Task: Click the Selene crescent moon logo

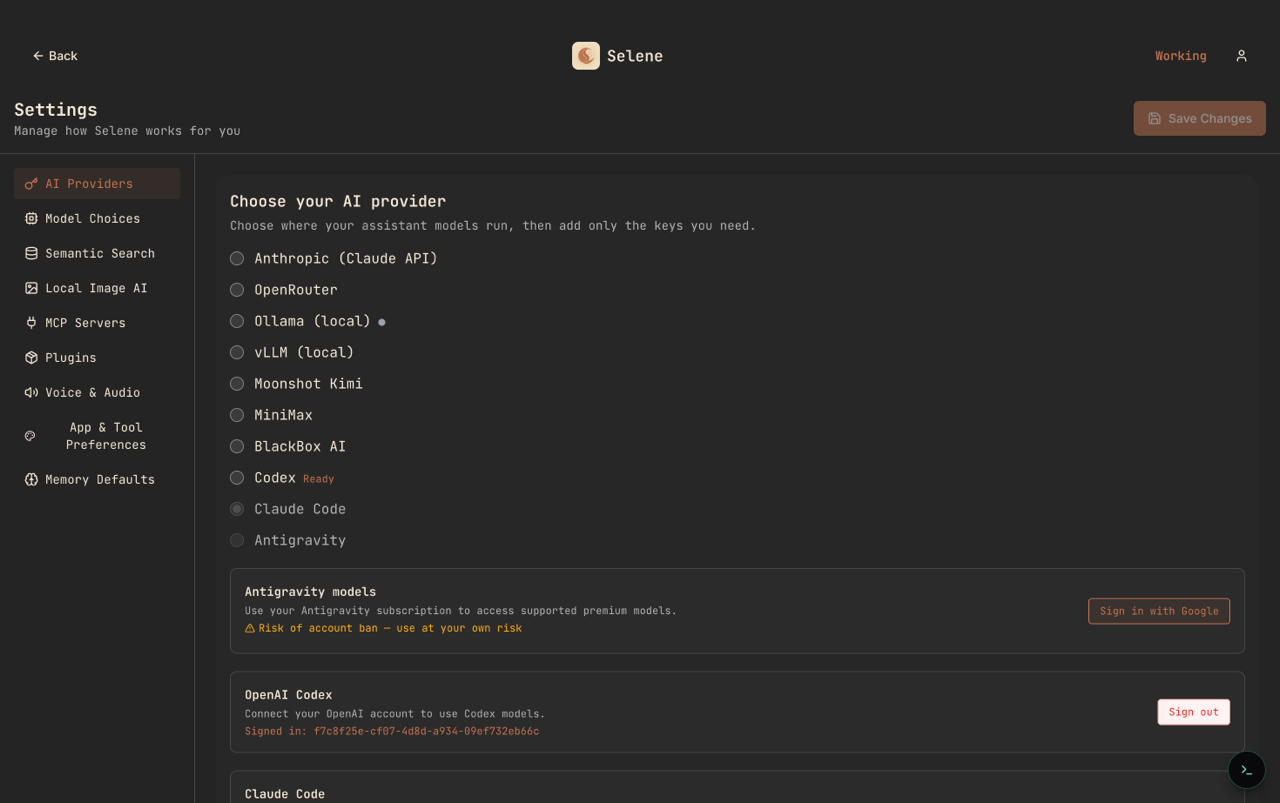Action: pos(585,55)
